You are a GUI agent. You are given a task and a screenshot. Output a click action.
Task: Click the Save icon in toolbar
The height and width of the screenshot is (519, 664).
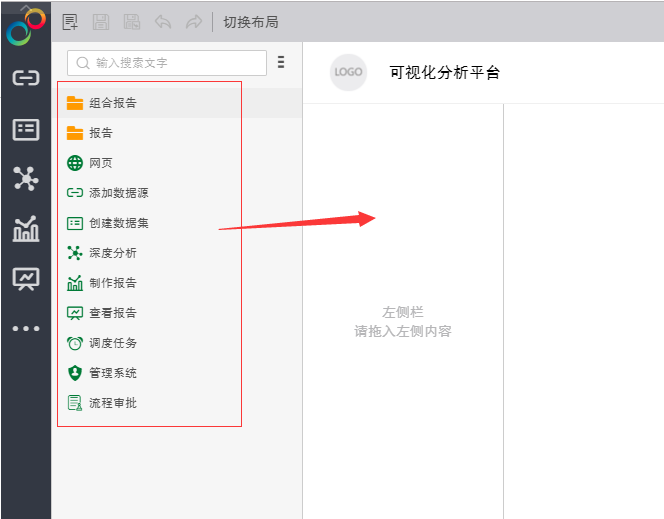click(101, 21)
